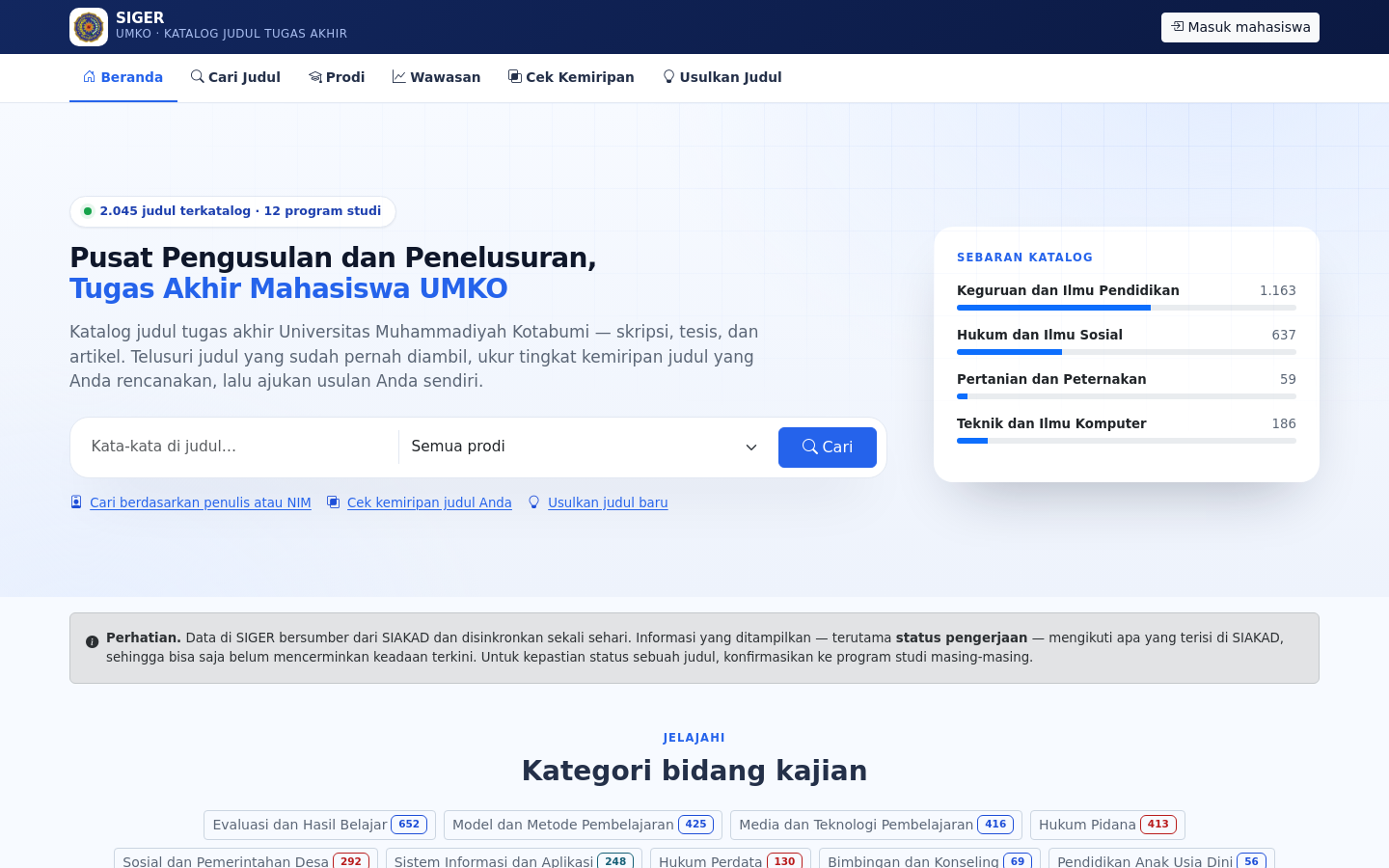1389x868 pixels.
Task: Click the Pertanian dan Peternakan progress bar
Action: (x=1127, y=396)
